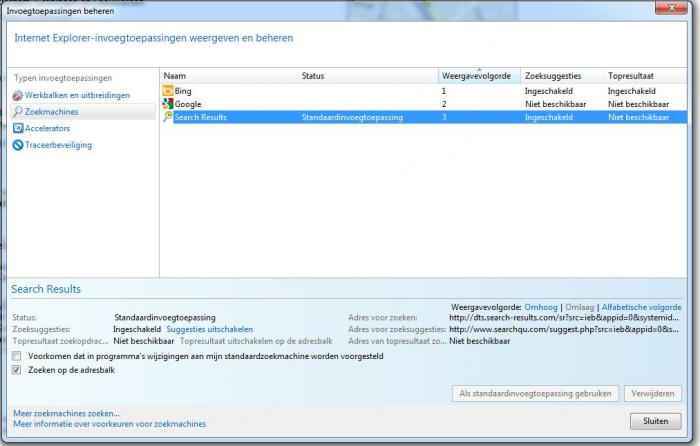
Task: Click the Werkbalken en uitbreidingen gear icon
Action: (x=17, y=96)
